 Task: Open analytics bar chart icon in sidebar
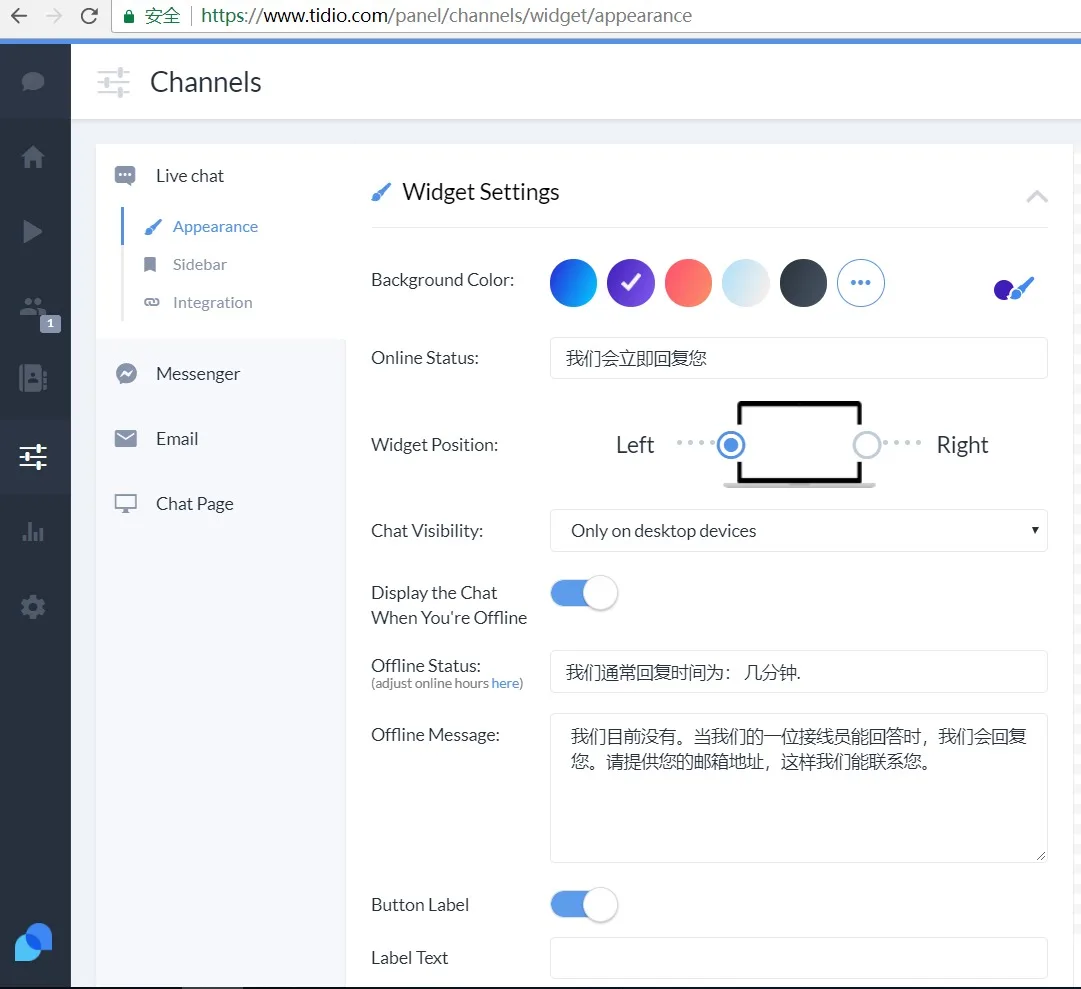pos(33,531)
